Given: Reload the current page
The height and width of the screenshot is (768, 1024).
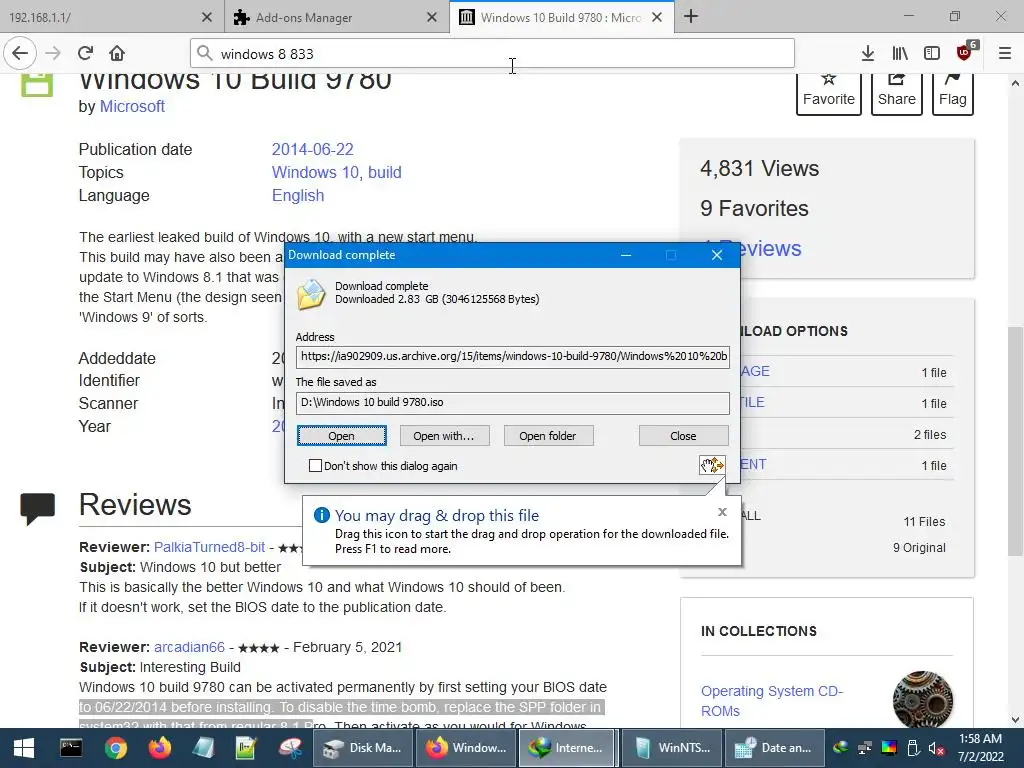Looking at the screenshot, I should pos(85,53).
